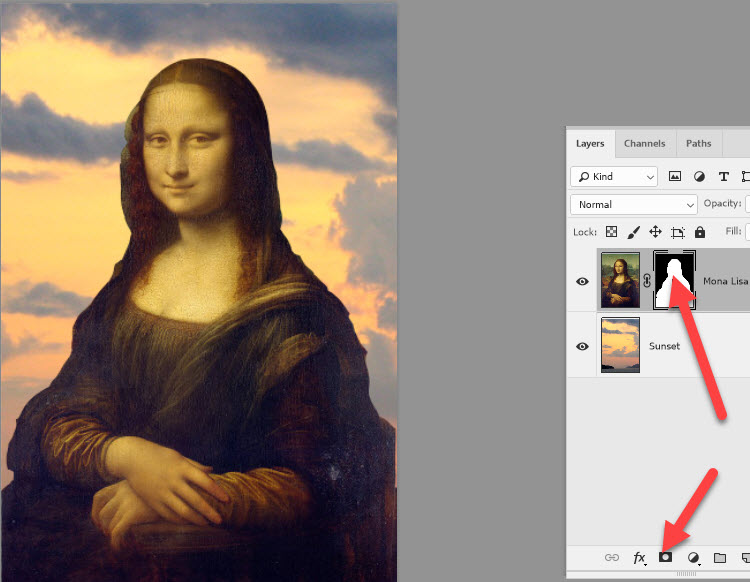Toggle the mask link chain icon
The image size is (750, 582).
click(x=647, y=281)
